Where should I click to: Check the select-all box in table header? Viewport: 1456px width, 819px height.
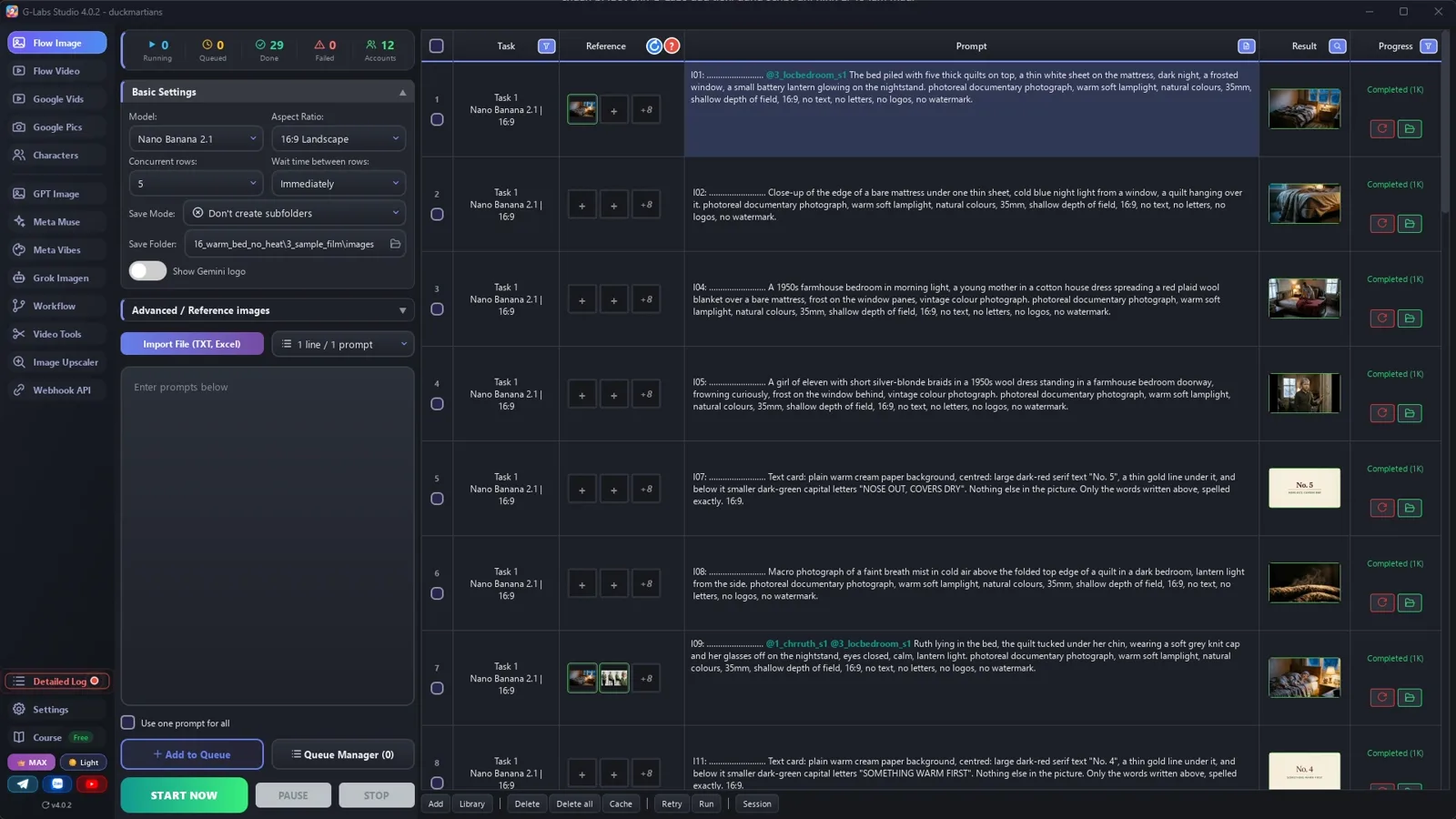pos(437,46)
